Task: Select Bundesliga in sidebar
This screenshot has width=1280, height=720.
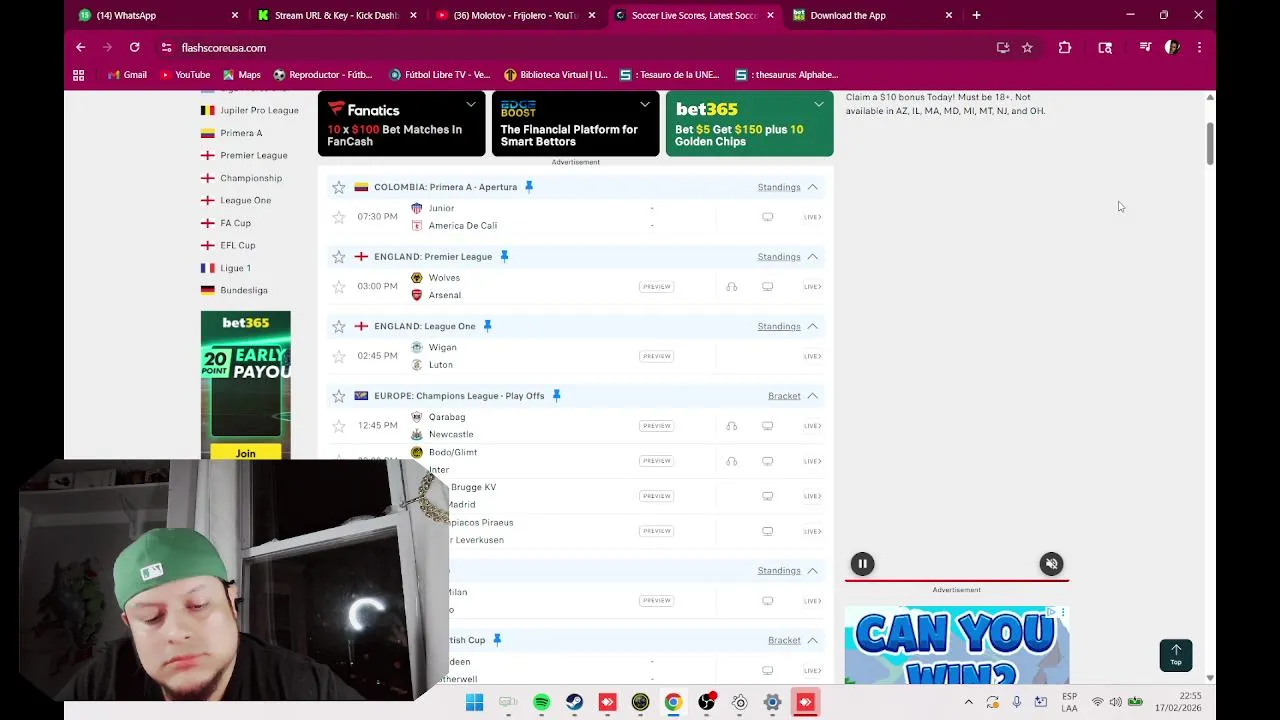Action: (234, 290)
